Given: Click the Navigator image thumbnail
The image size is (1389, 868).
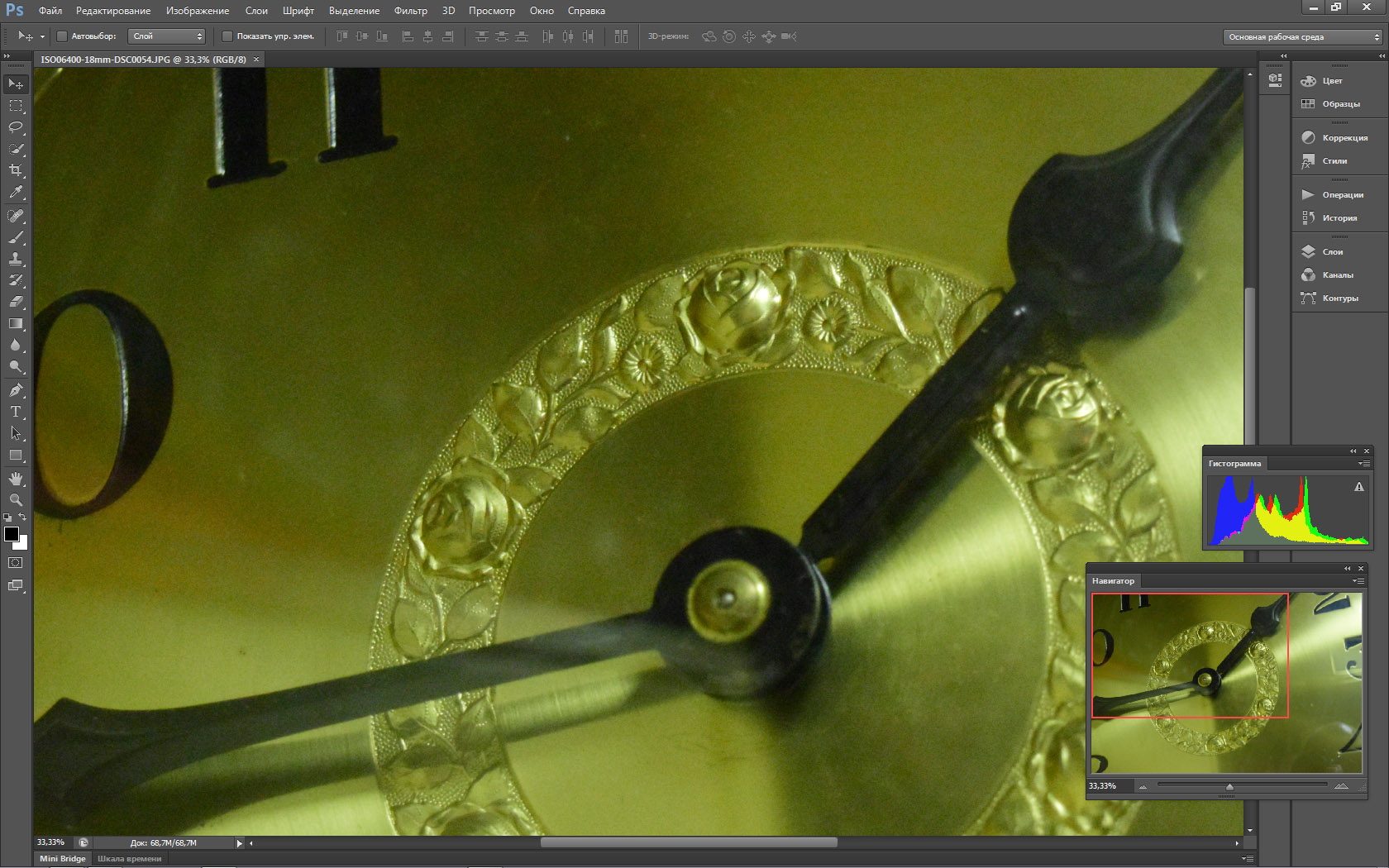Looking at the screenshot, I should [1227, 683].
